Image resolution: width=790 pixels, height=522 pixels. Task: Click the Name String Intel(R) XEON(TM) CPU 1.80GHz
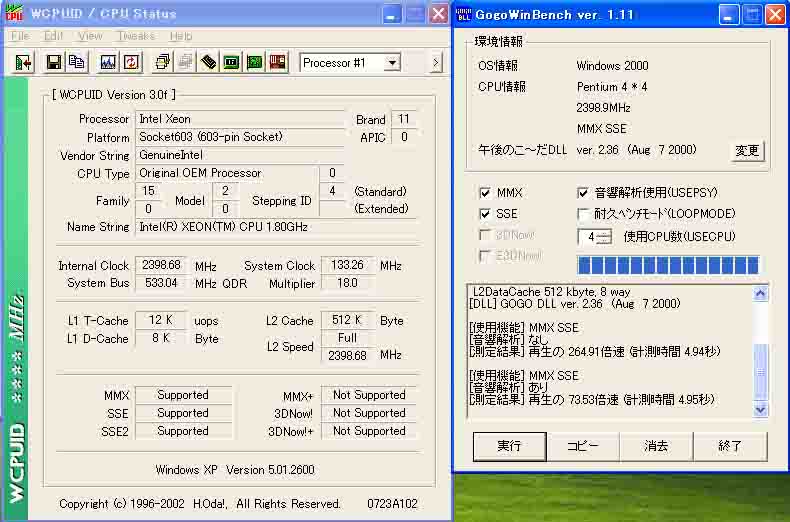(276, 227)
